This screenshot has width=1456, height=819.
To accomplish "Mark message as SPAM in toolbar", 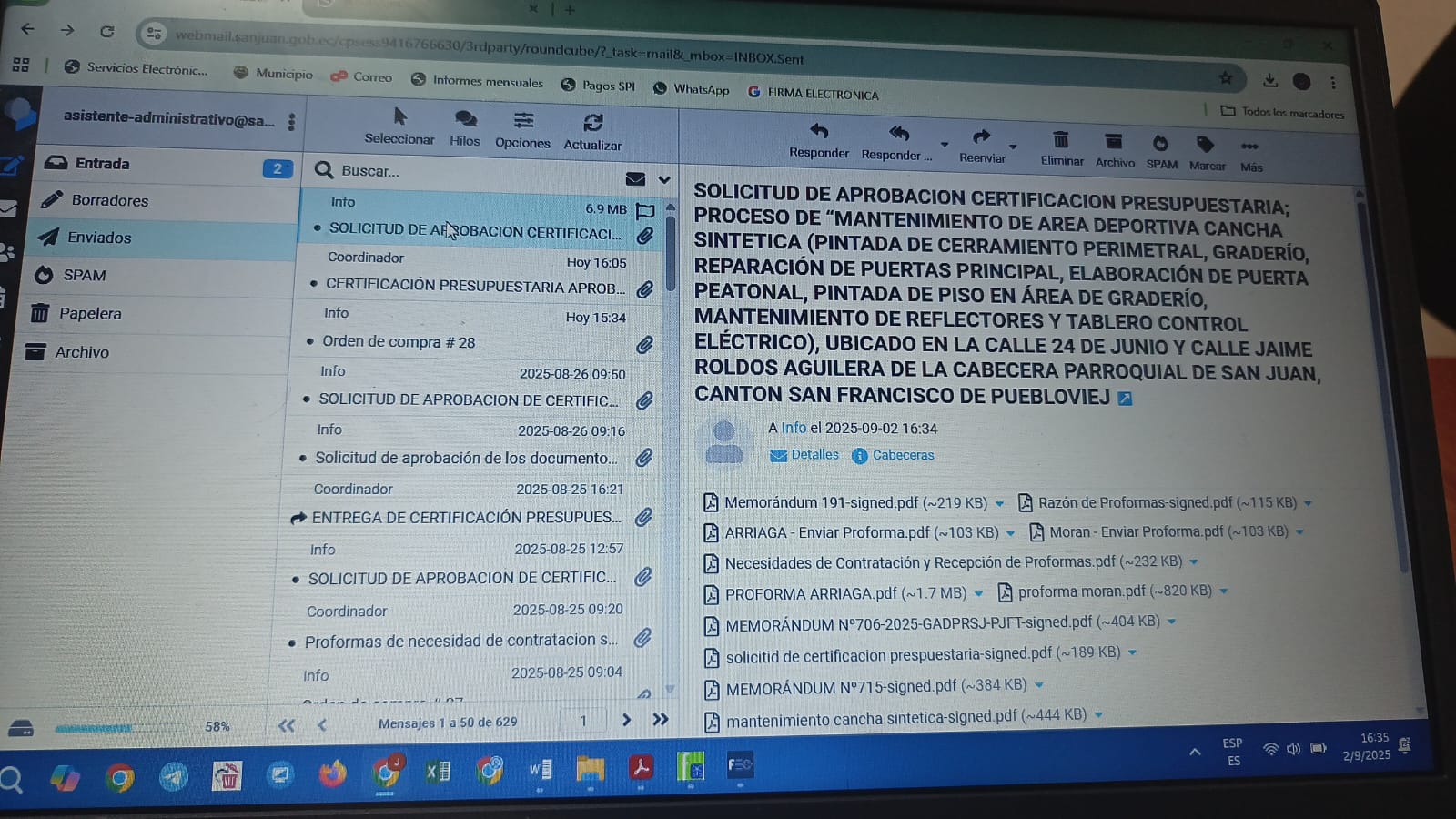I will tap(1160, 144).
